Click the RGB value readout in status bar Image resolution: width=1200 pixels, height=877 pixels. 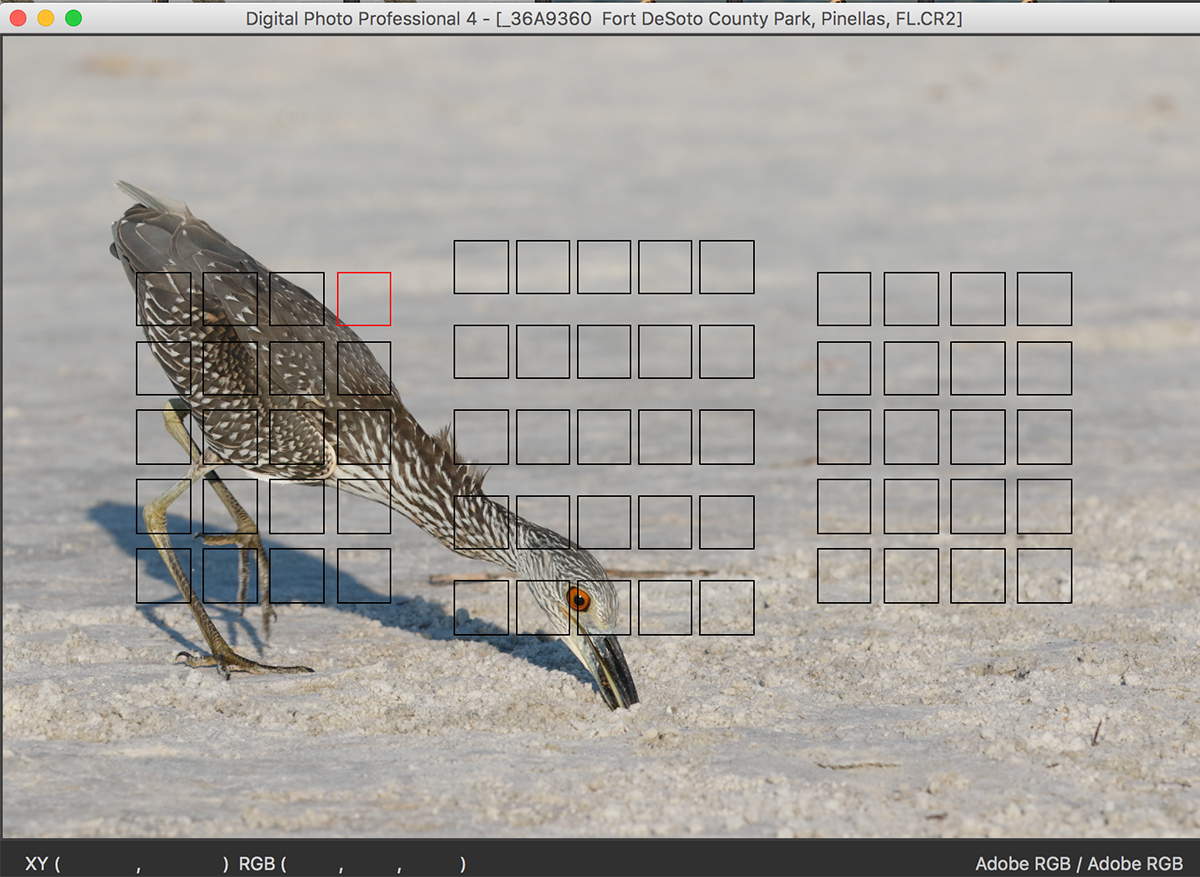352,864
